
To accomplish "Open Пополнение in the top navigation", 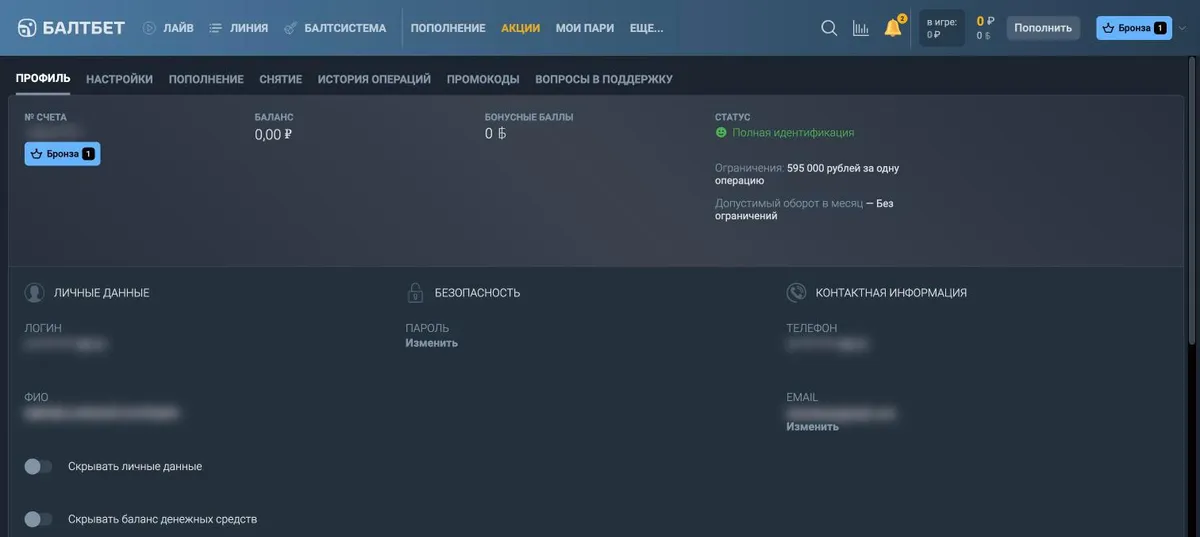I will 448,28.
